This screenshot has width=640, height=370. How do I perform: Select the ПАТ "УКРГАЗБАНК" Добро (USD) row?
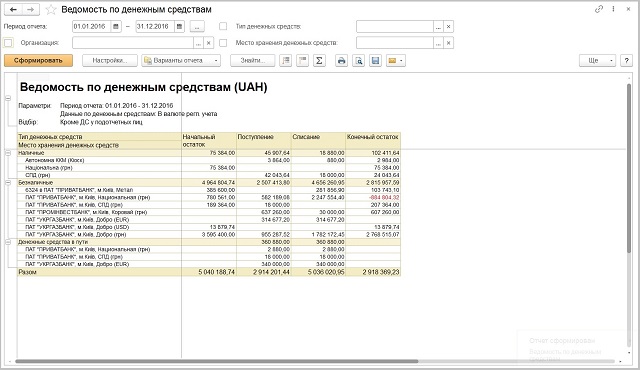[209, 227]
